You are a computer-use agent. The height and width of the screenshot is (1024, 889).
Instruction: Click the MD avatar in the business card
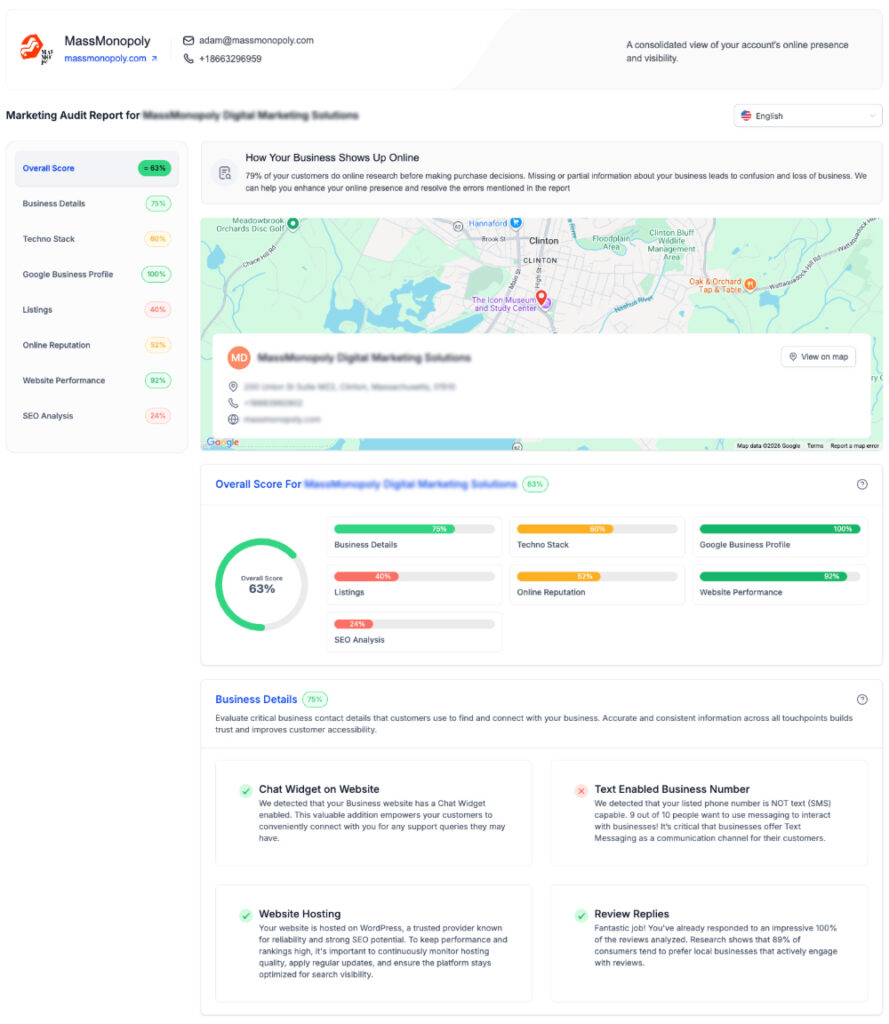(x=239, y=358)
